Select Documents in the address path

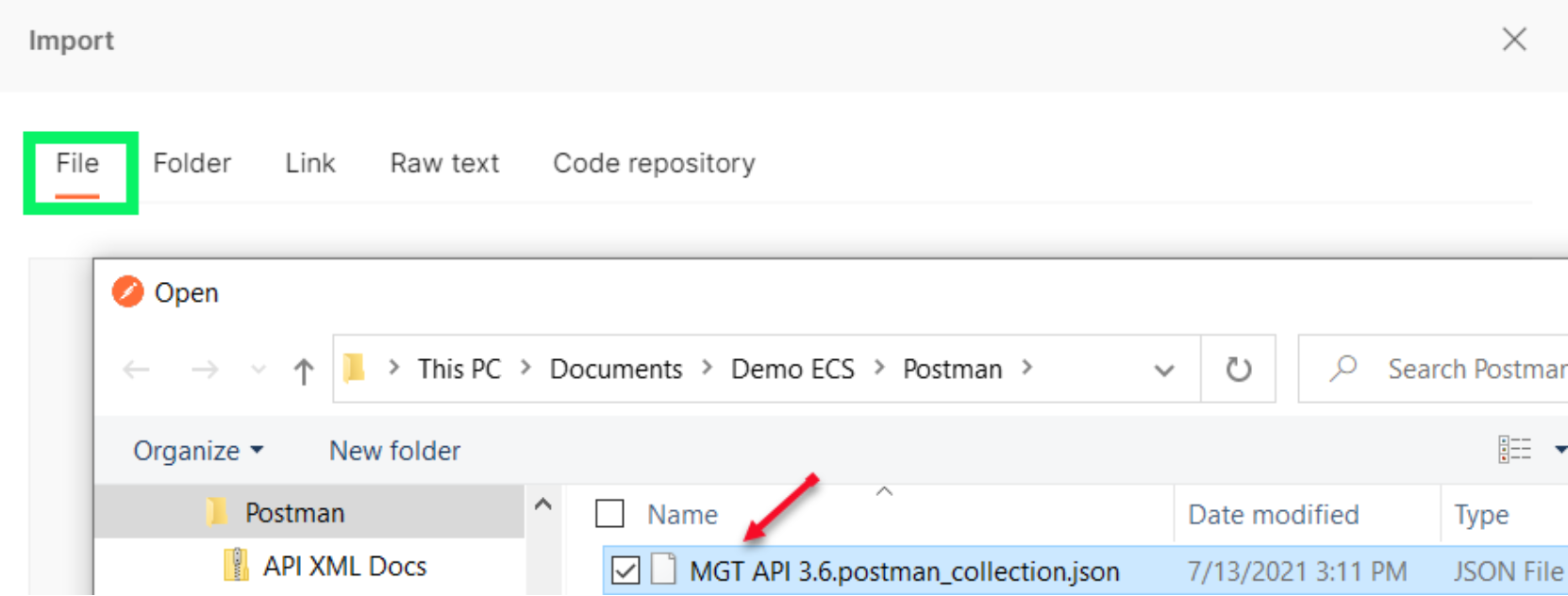coord(616,369)
